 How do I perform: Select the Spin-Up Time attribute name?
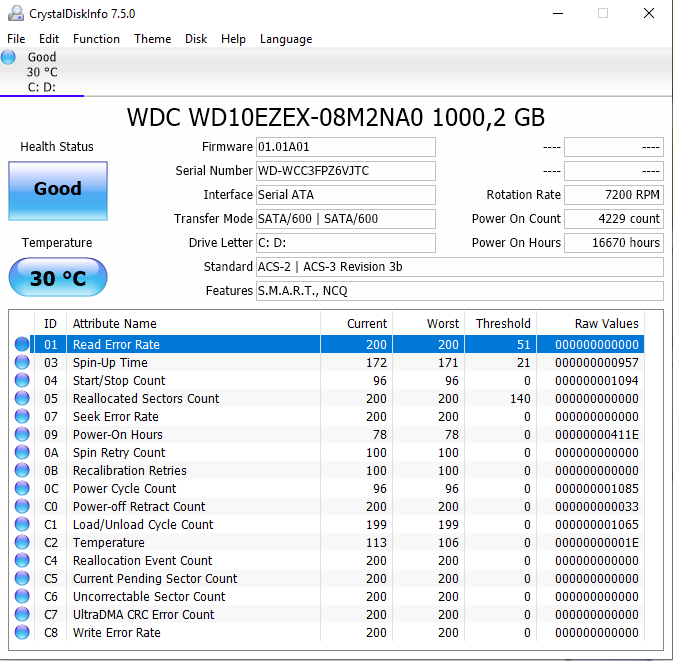pos(110,363)
